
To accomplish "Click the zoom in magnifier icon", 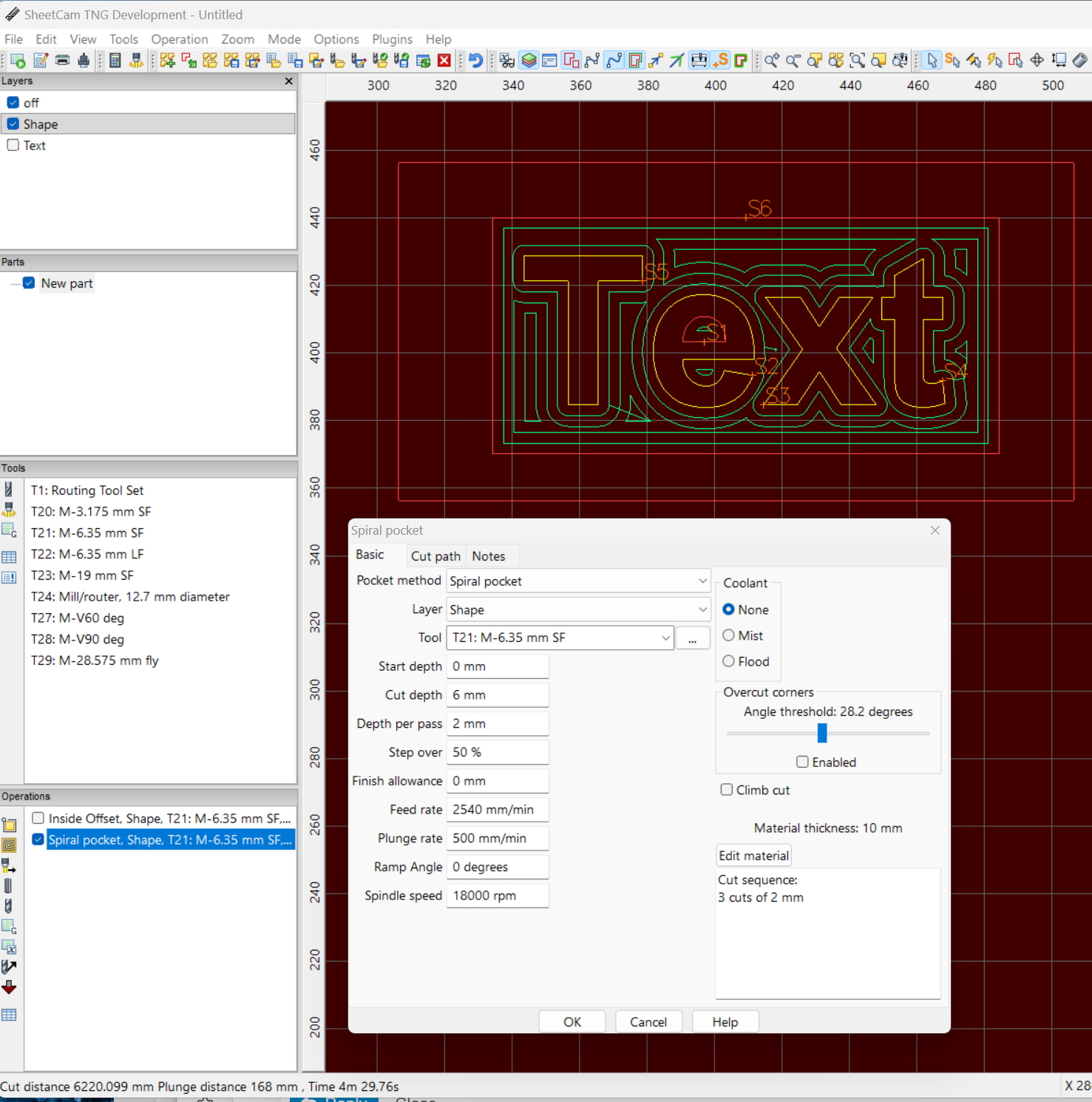I will tap(771, 61).
